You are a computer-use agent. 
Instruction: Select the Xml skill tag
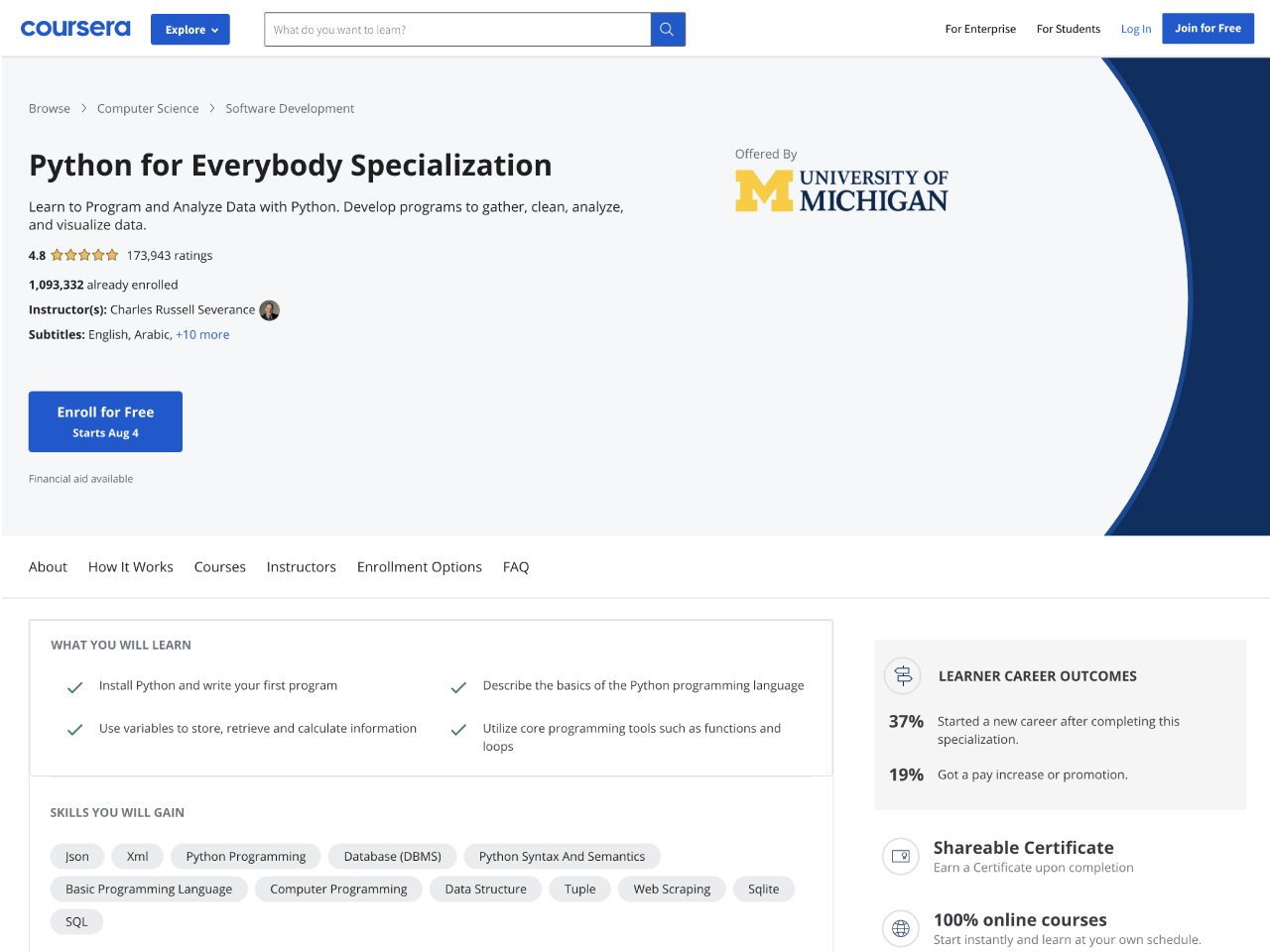tap(138, 857)
